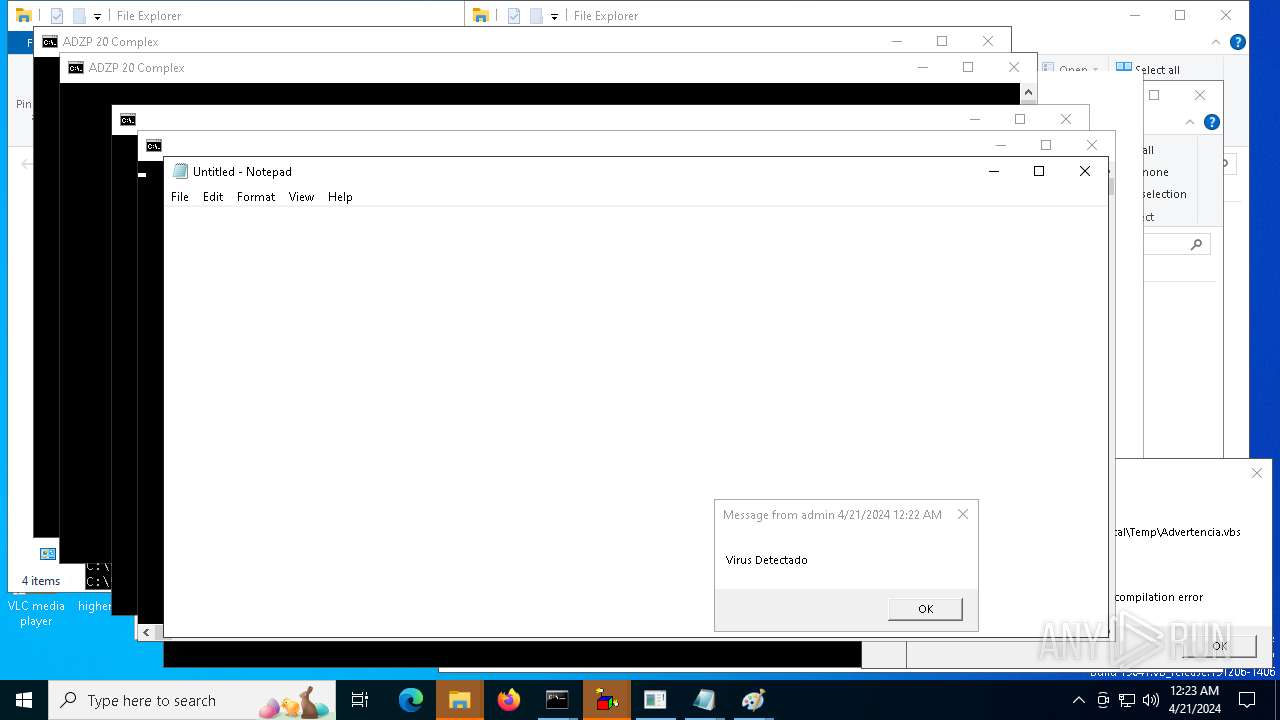Click the network tray icon

click(x=1127, y=700)
